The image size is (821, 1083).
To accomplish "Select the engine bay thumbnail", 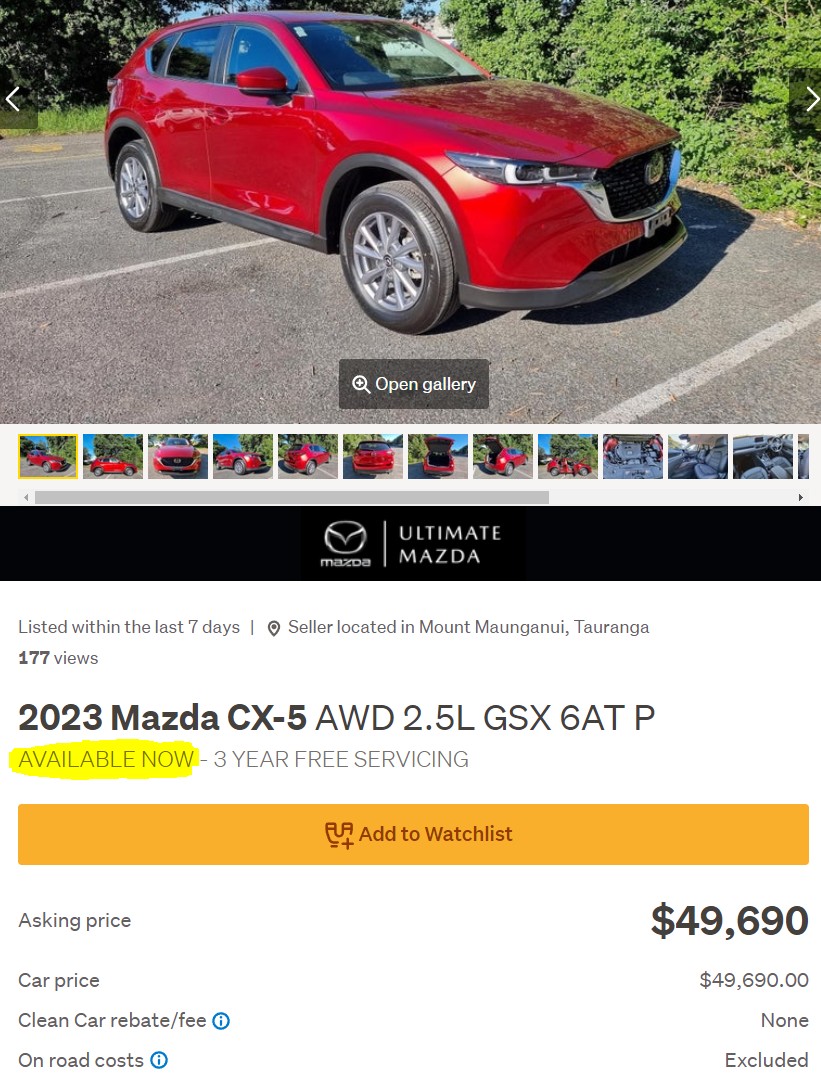I will 632,457.
